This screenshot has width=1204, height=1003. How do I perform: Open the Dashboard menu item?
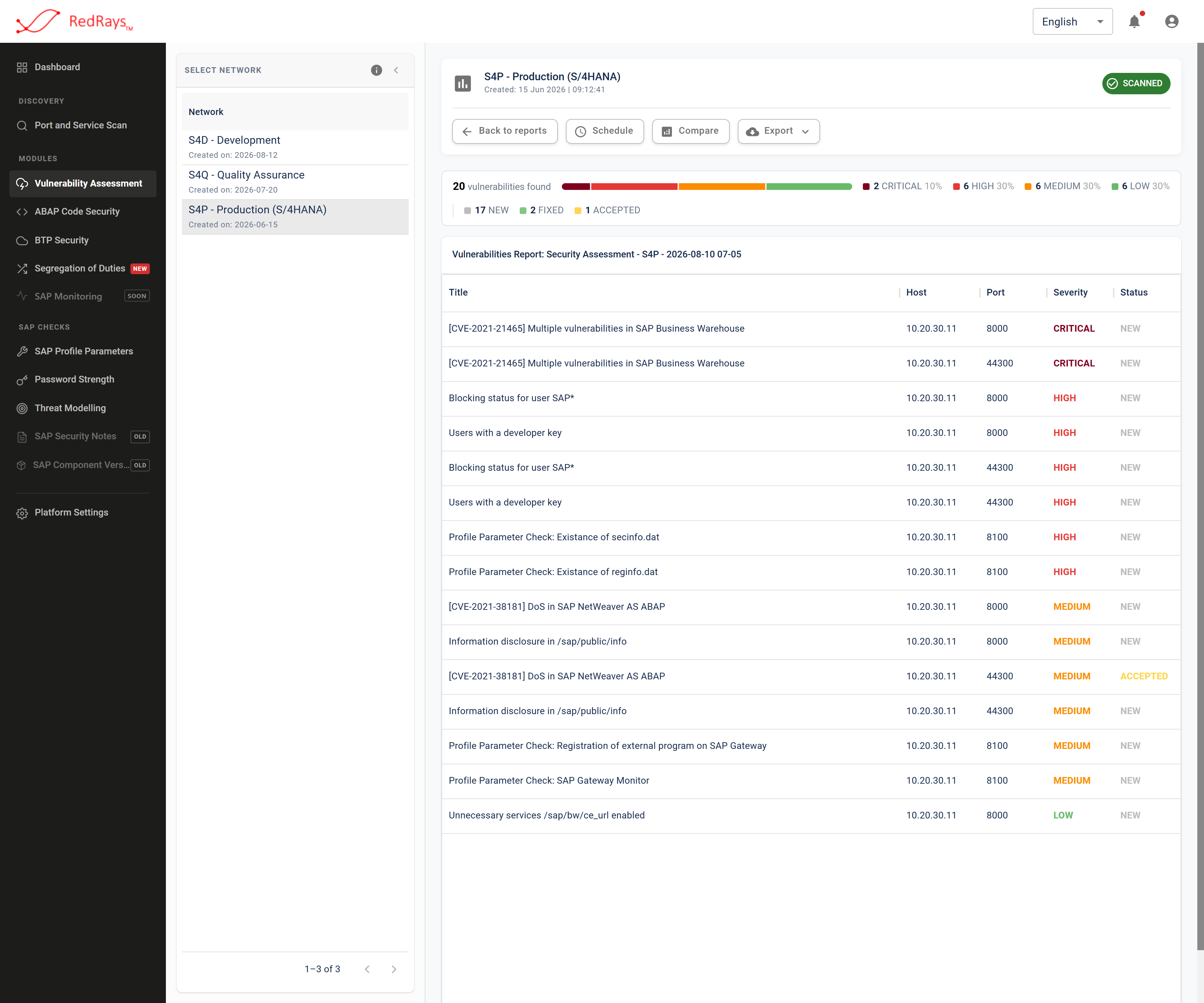pyautogui.click(x=83, y=67)
